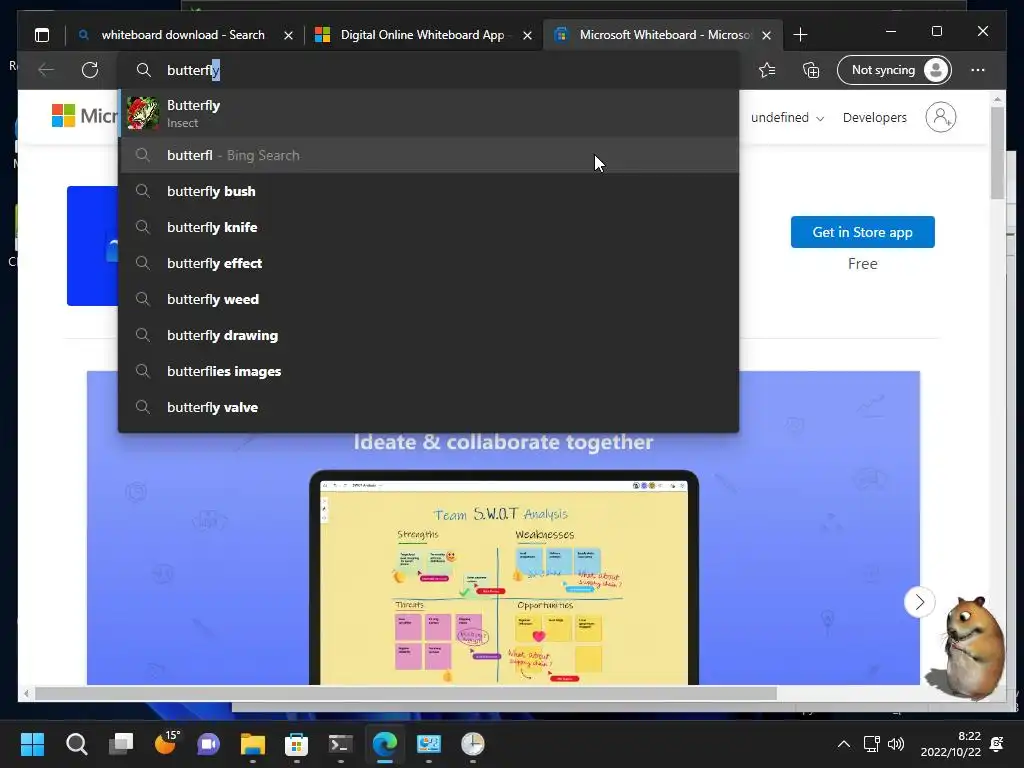This screenshot has width=1024, height=768.
Task: Open the Windows Start menu
Action: (32, 744)
